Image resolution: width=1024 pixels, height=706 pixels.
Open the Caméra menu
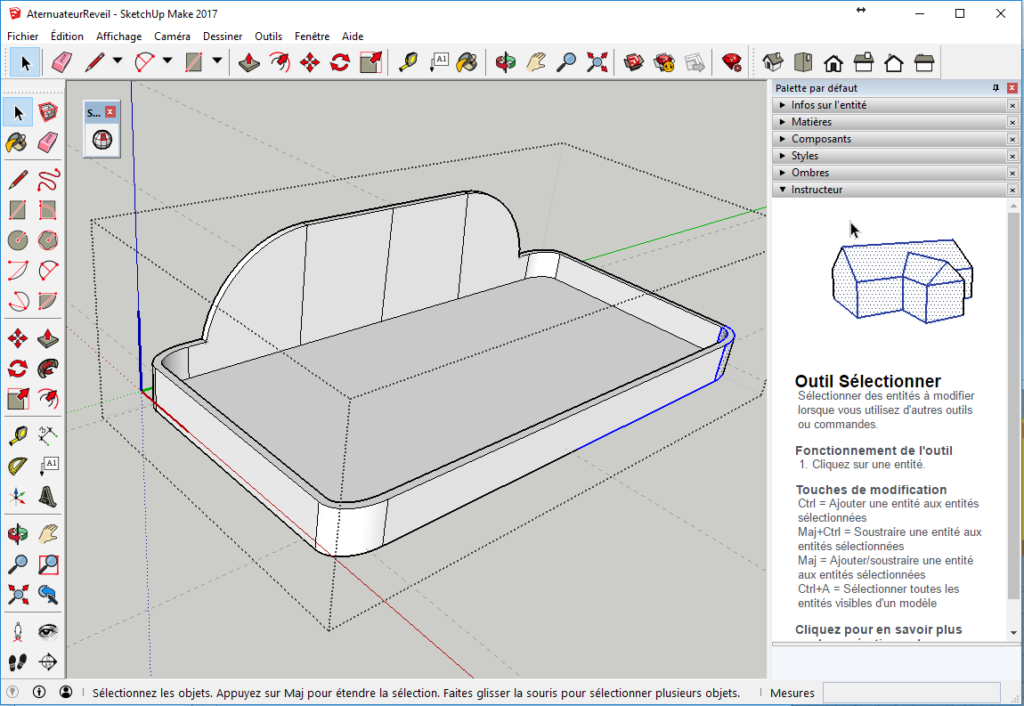170,36
